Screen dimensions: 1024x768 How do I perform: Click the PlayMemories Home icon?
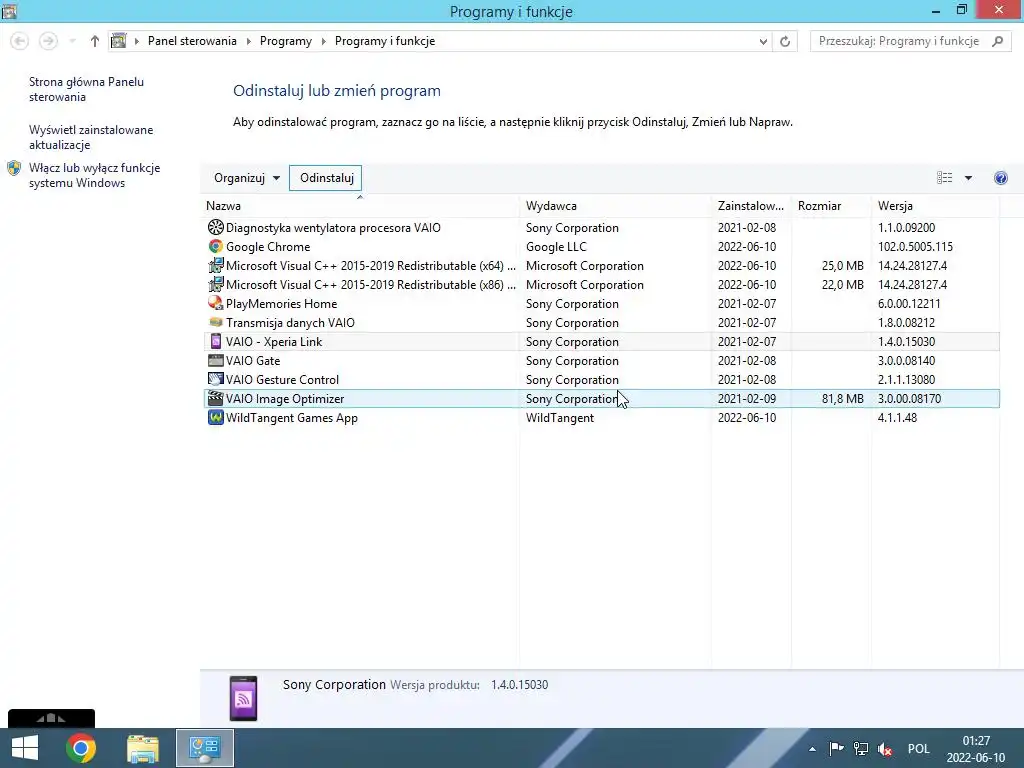click(216, 303)
